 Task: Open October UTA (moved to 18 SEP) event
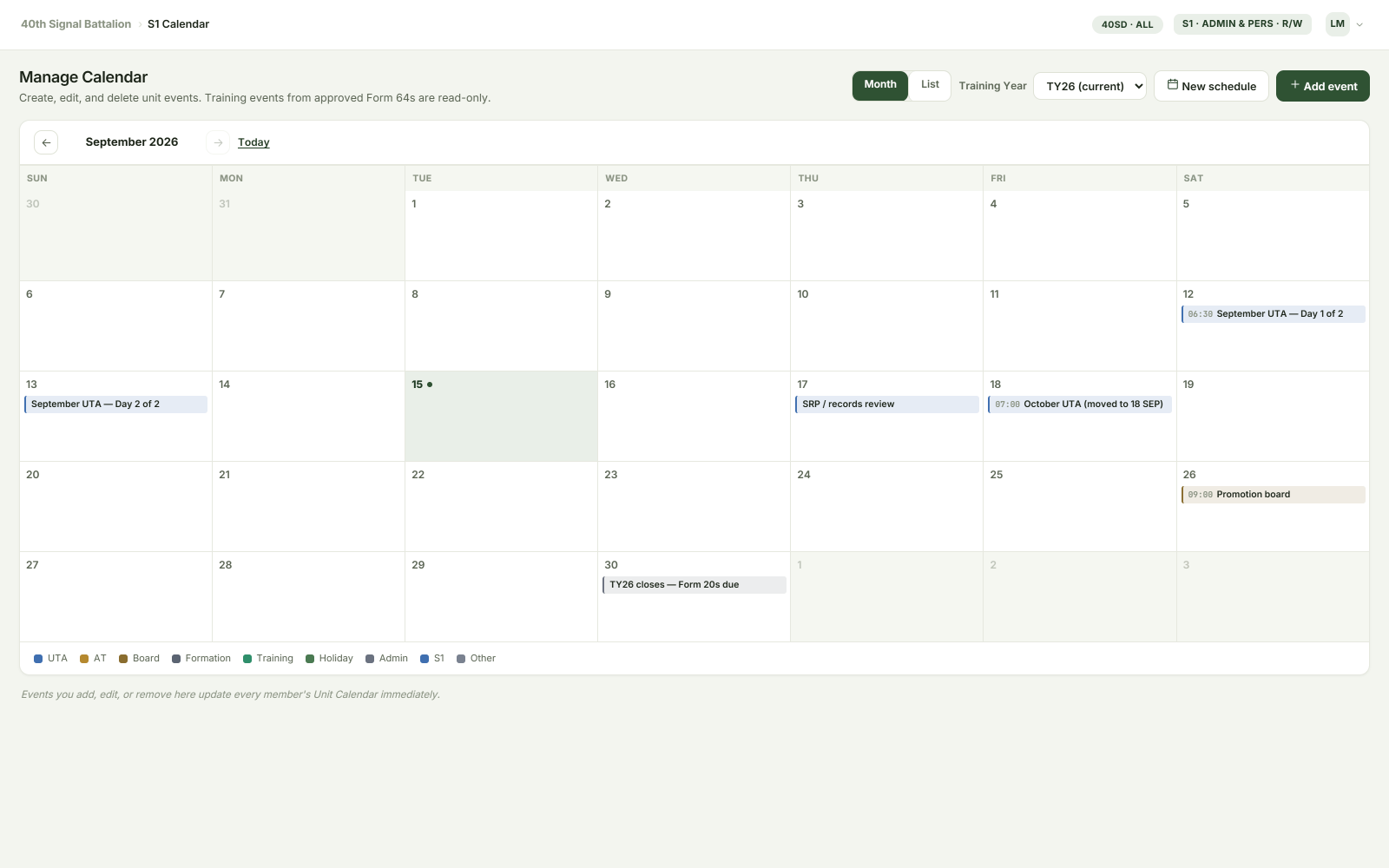[1080, 404]
